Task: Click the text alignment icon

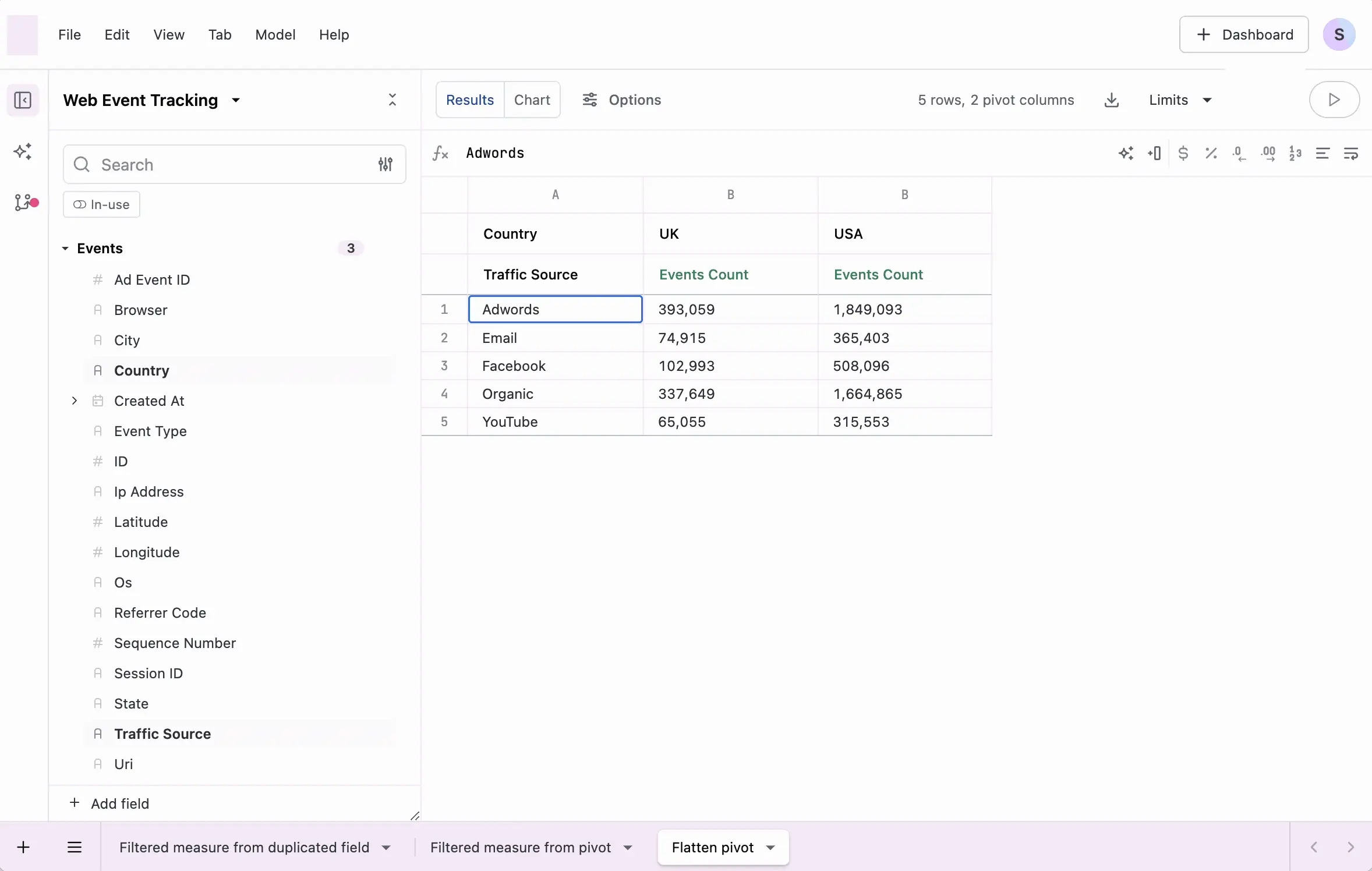Action: (x=1323, y=153)
